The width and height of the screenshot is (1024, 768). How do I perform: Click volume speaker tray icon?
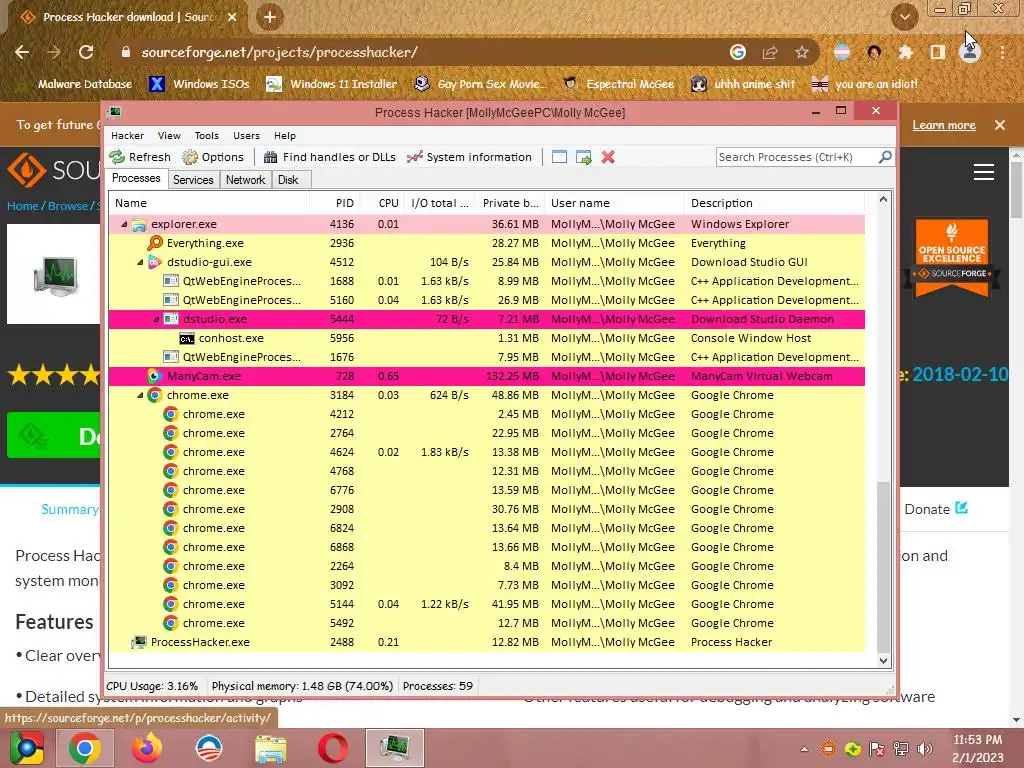click(x=925, y=749)
